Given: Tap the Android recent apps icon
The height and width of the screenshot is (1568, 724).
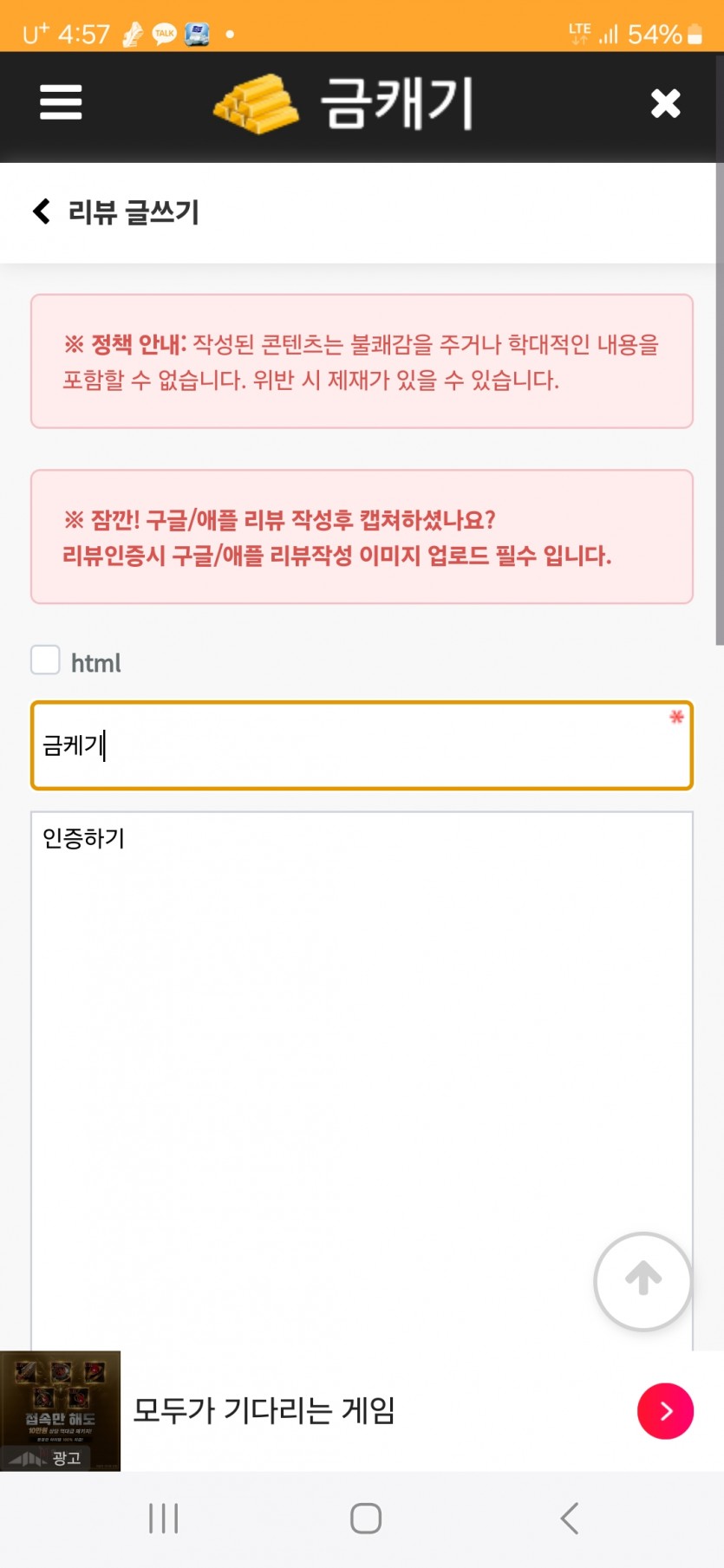Looking at the screenshot, I should click(163, 1518).
